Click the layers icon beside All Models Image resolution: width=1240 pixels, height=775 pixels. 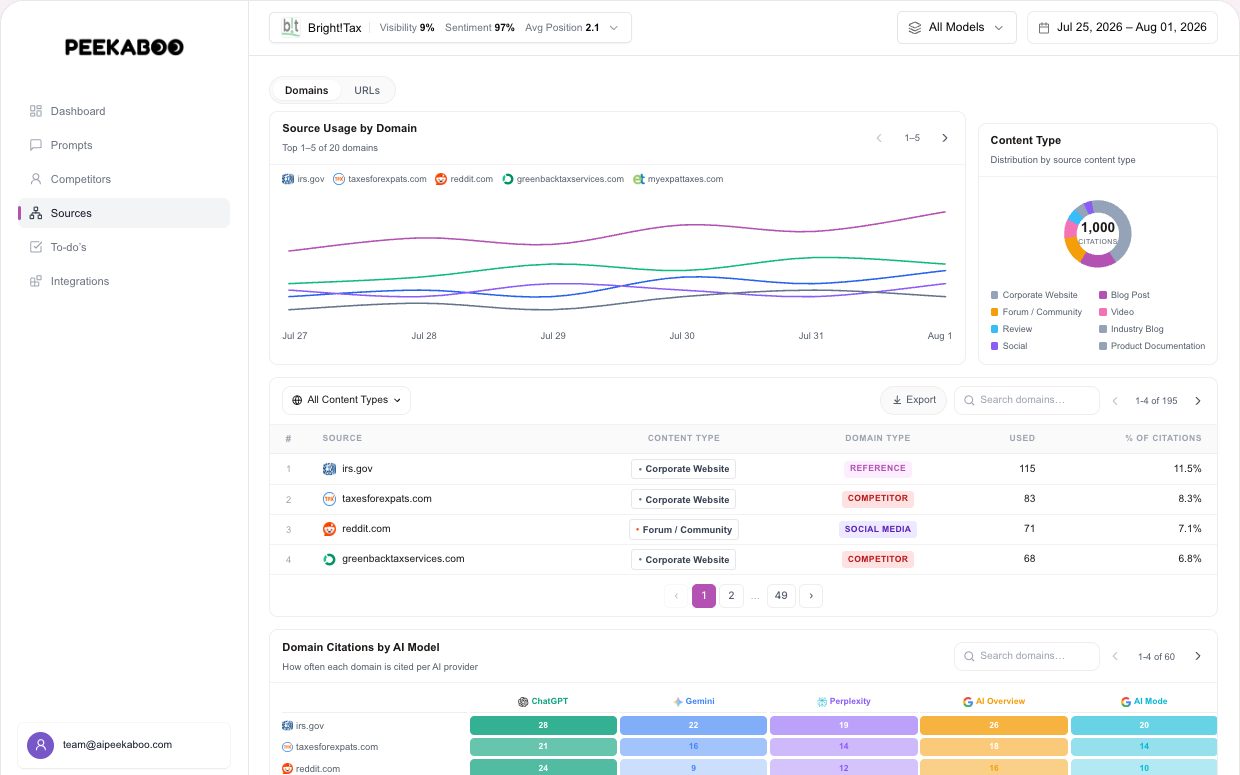(x=914, y=28)
